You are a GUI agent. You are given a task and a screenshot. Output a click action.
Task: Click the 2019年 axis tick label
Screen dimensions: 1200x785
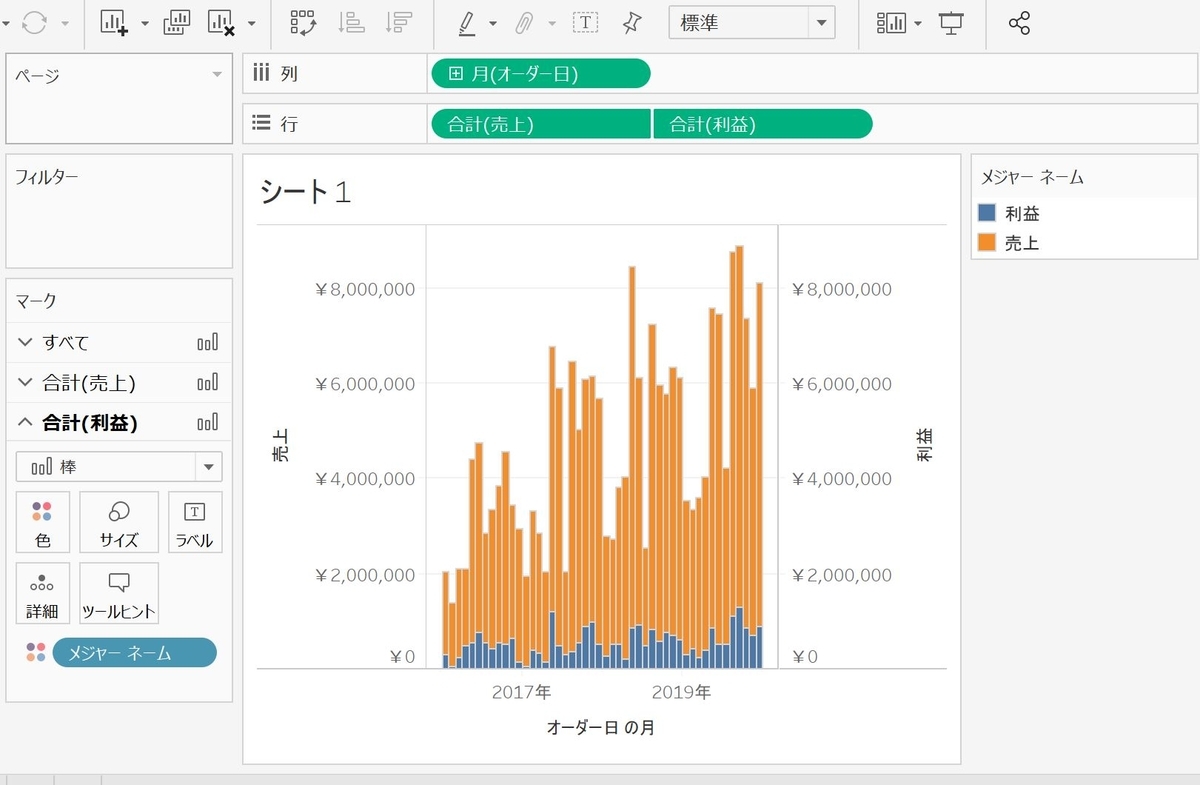[x=681, y=691]
